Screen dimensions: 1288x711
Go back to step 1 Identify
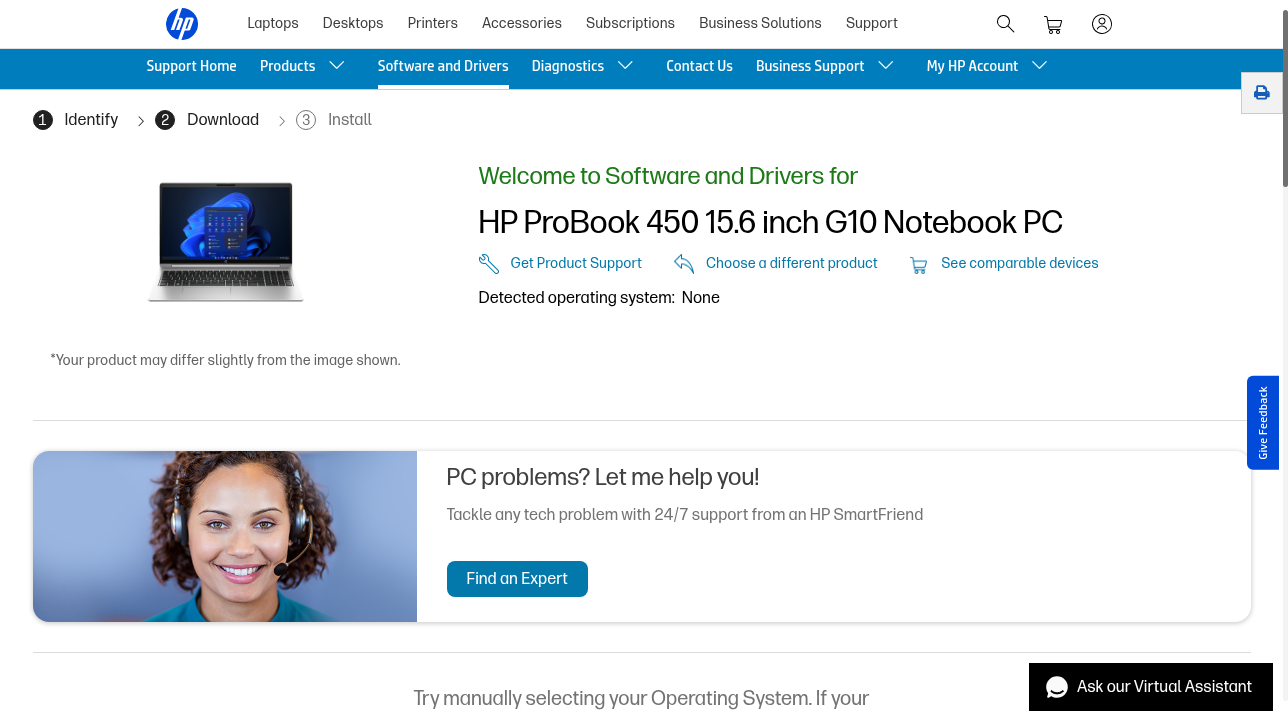pos(76,120)
